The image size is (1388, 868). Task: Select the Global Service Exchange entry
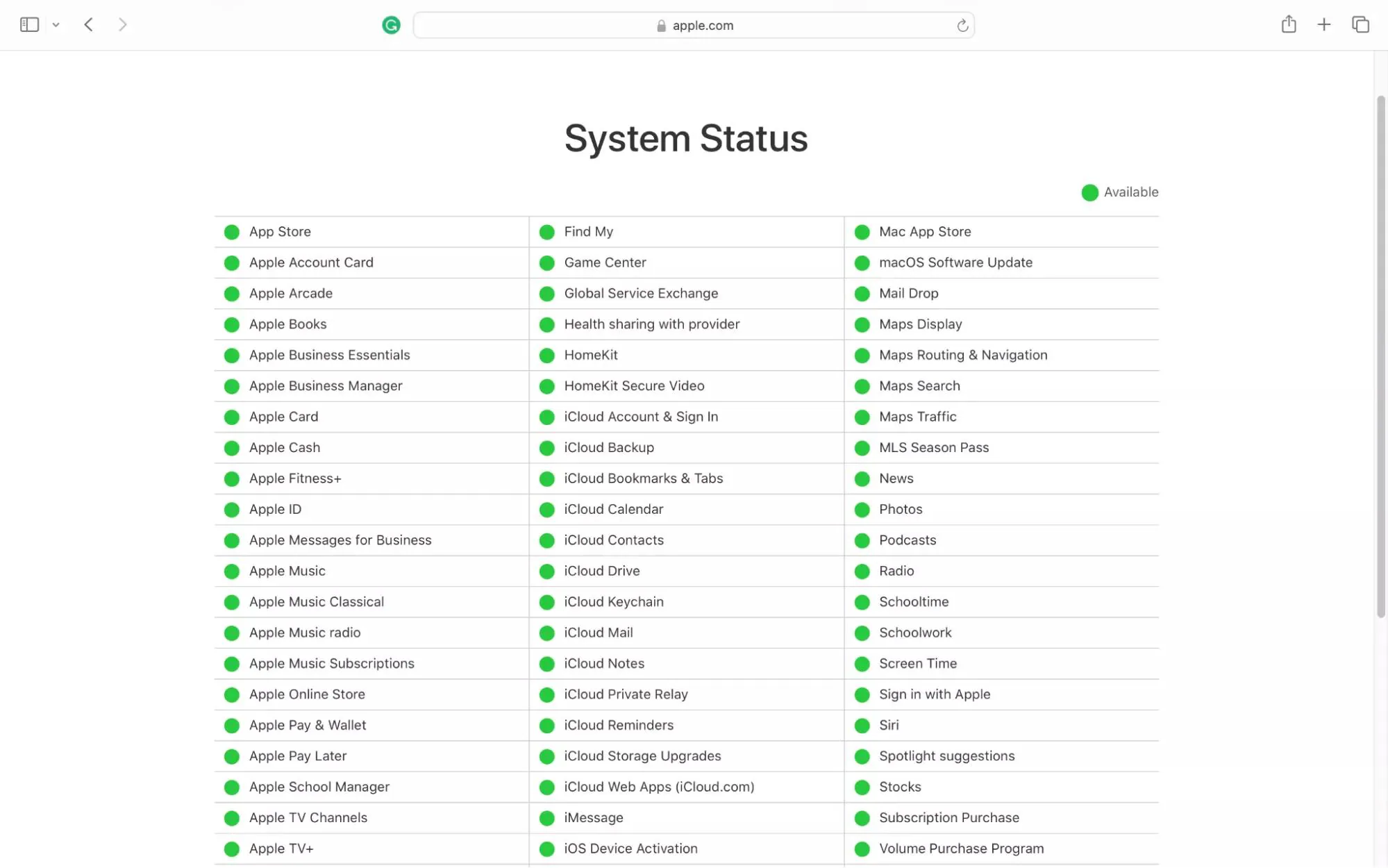tap(641, 294)
